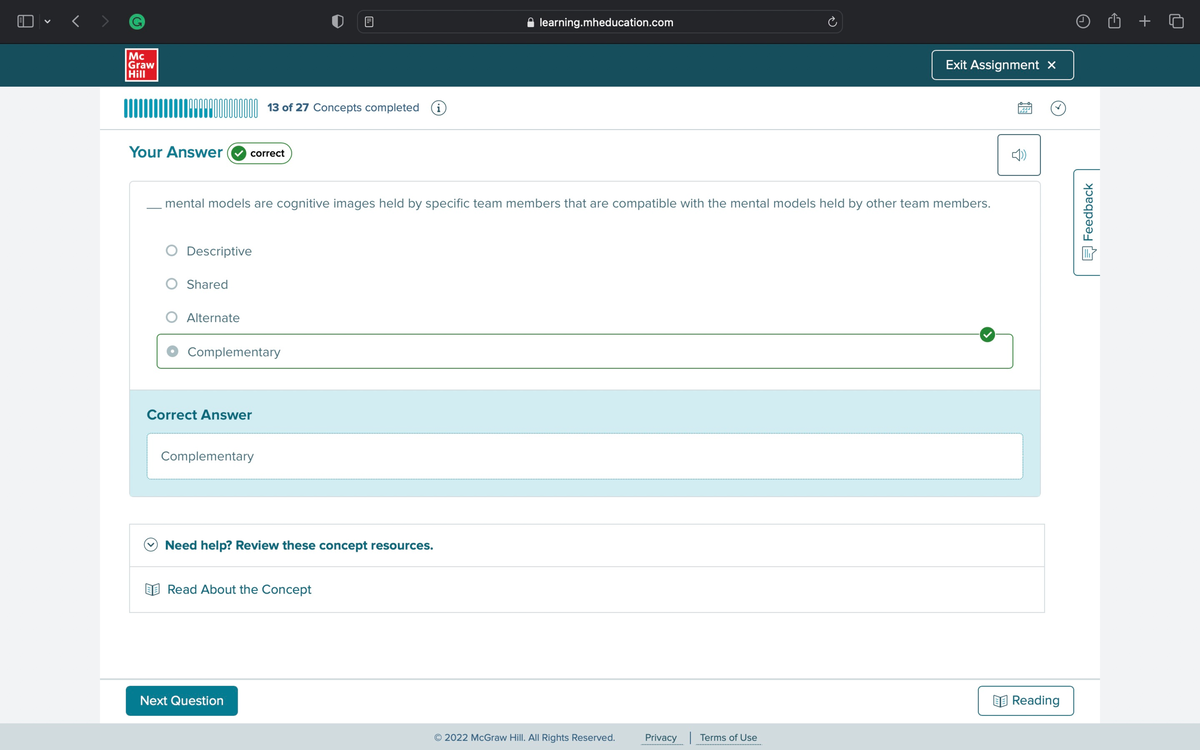Reload the page using refresh icon

click(x=830, y=22)
